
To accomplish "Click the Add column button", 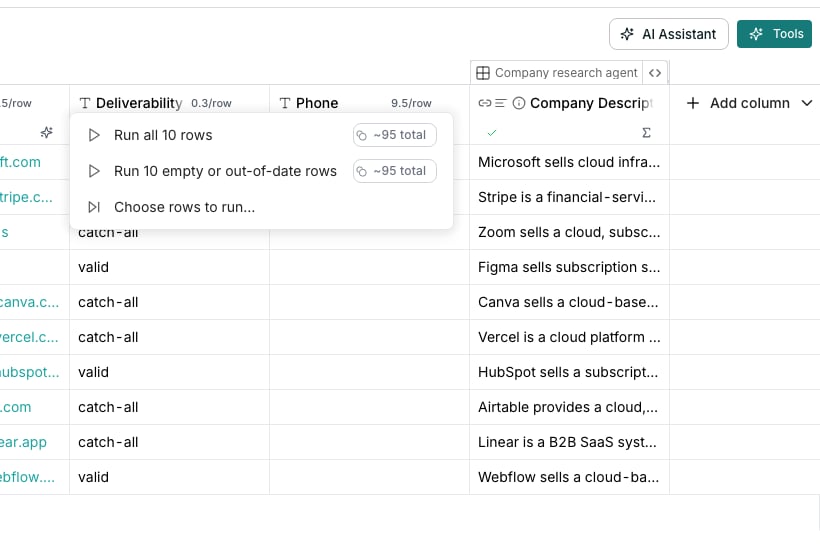I will [749, 103].
